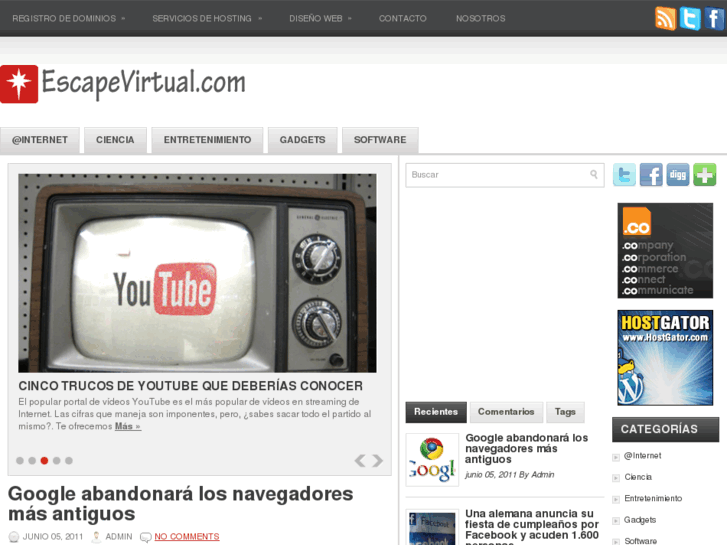Open sidebar post Google abandonará los navegadores

526,449
